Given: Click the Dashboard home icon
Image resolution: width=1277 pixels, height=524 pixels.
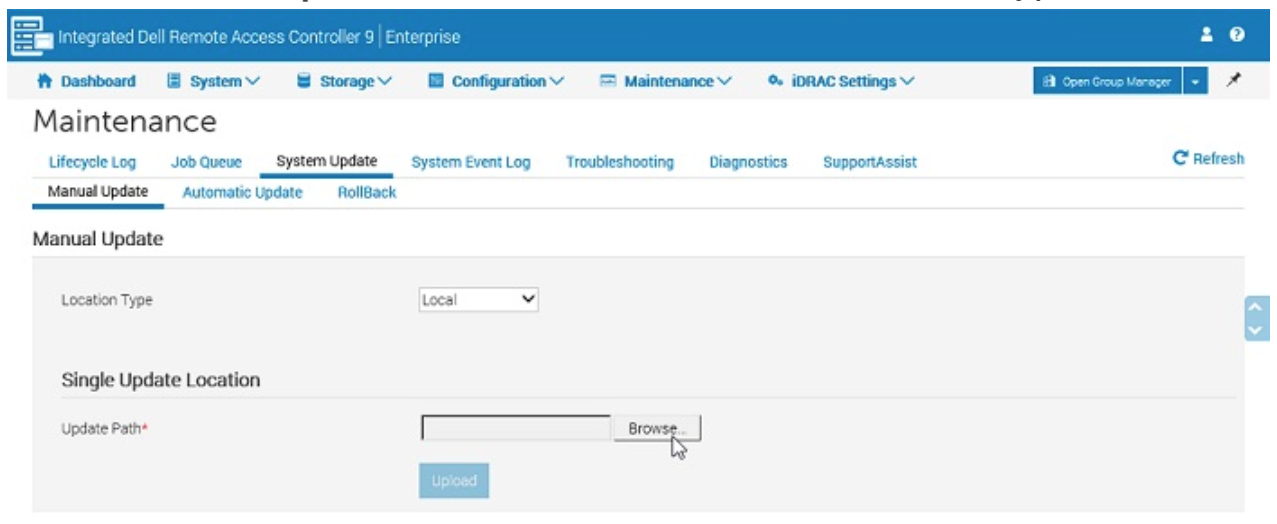Looking at the screenshot, I should click(x=44, y=81).
